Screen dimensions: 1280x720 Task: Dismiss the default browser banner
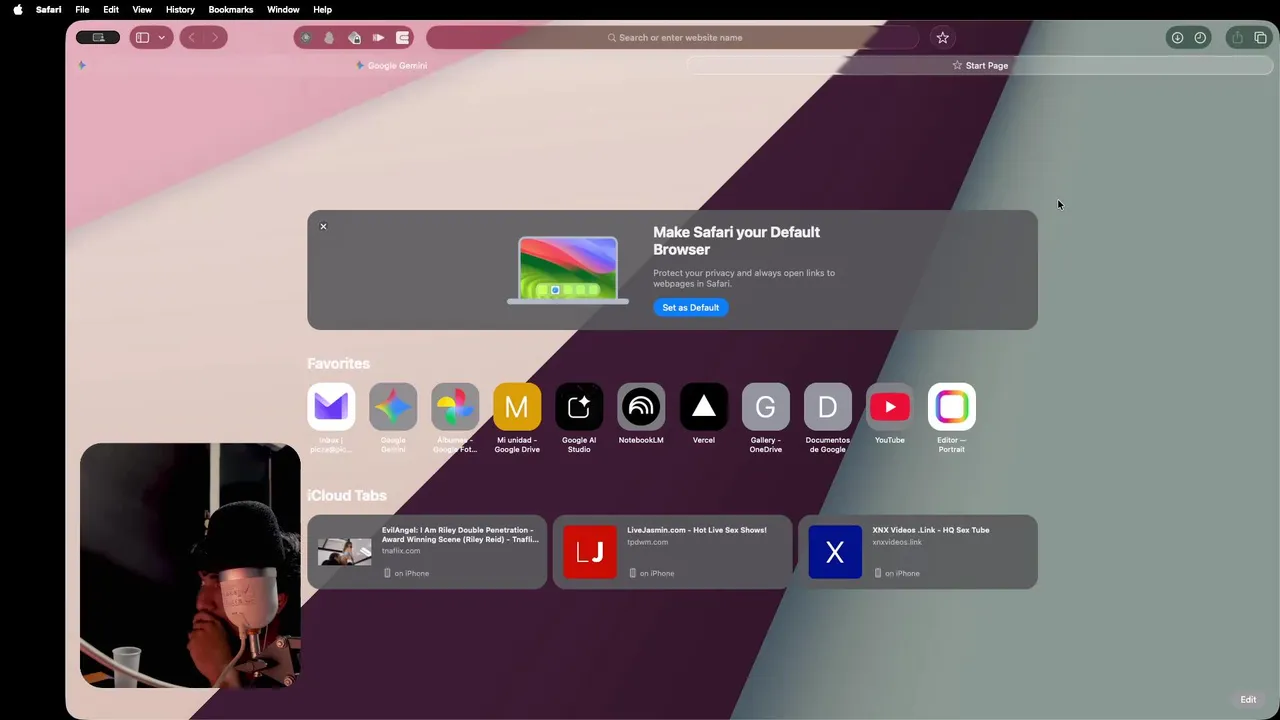coord(323,227)
